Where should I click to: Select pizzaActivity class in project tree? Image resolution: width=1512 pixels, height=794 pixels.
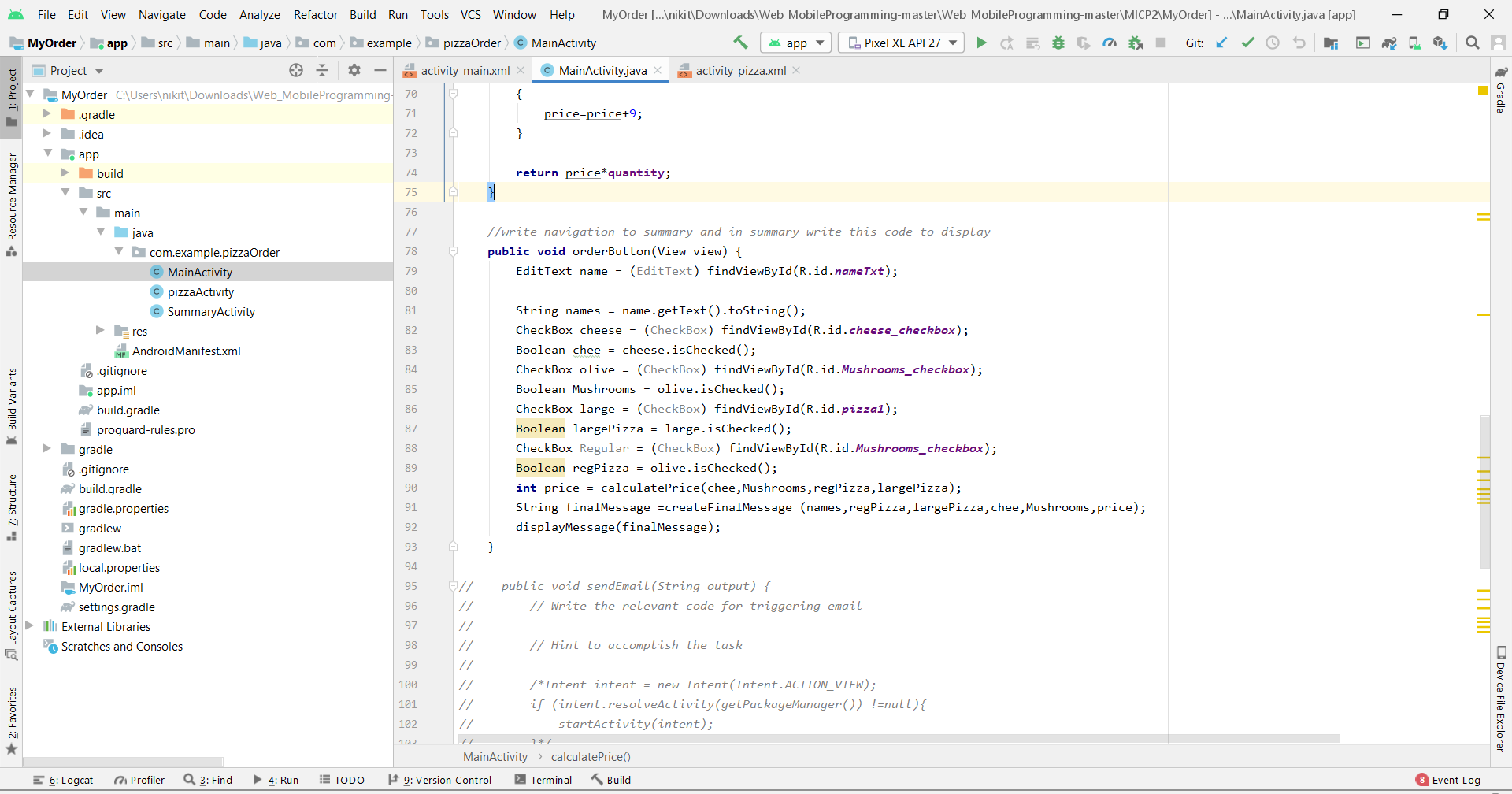(x=200, y=291)
